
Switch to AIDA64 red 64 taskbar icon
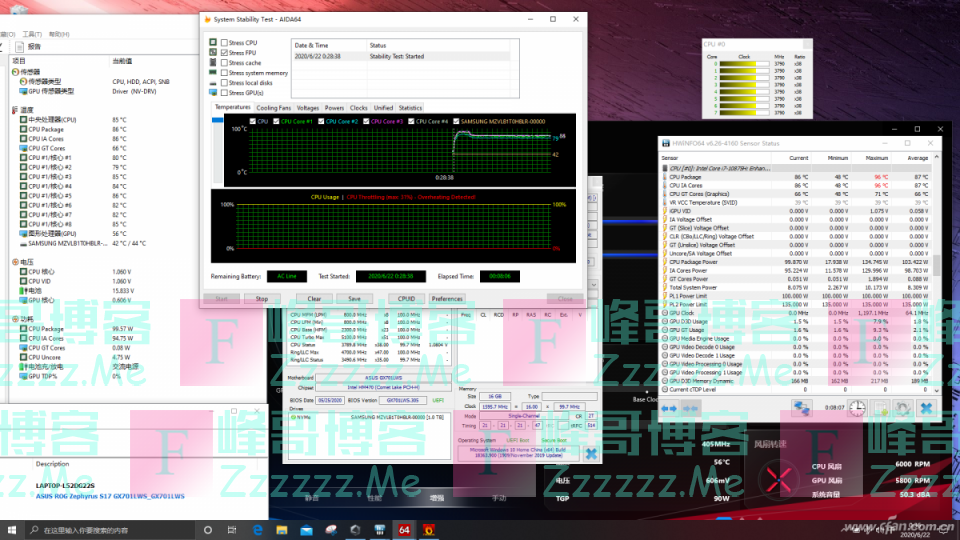click(x=404, y=530)
